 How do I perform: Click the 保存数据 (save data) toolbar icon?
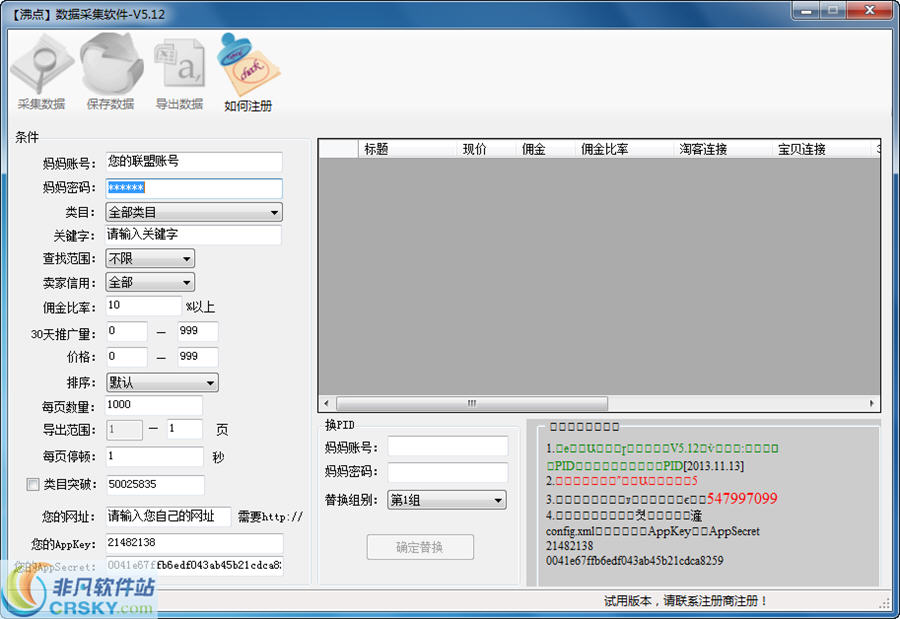point(110,70)
